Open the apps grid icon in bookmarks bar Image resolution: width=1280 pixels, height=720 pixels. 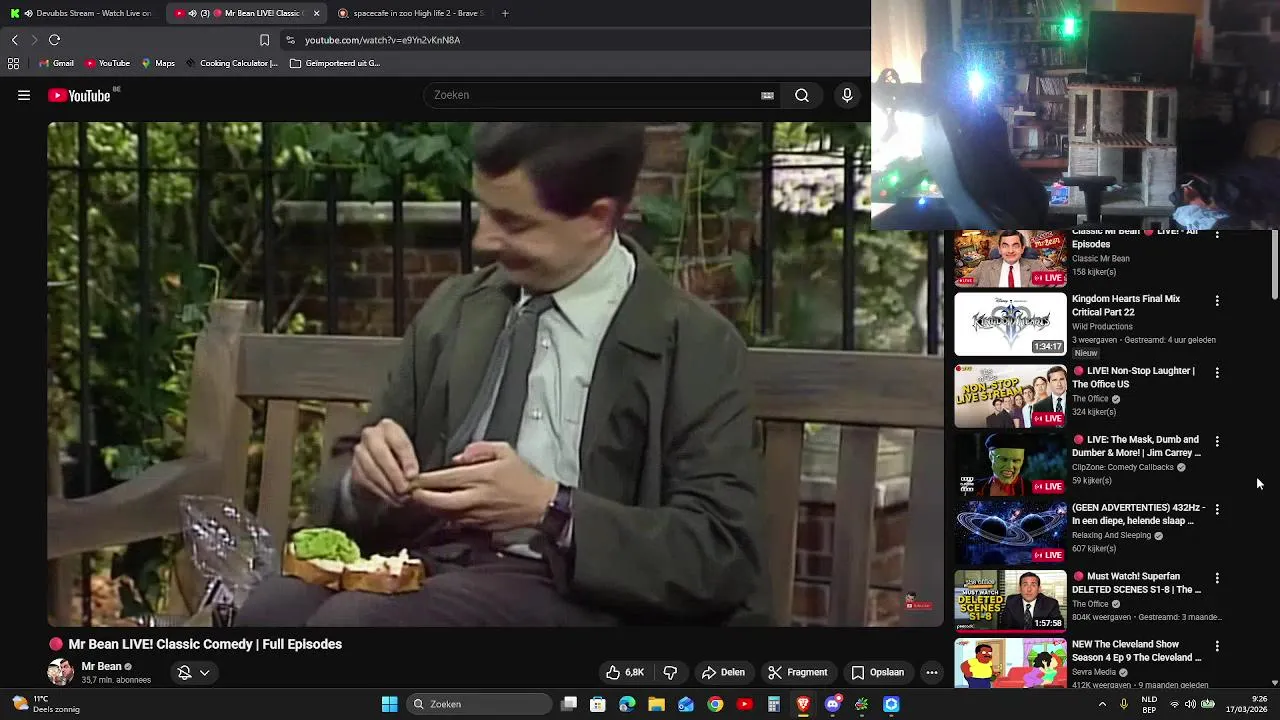(x=13, y=63)
